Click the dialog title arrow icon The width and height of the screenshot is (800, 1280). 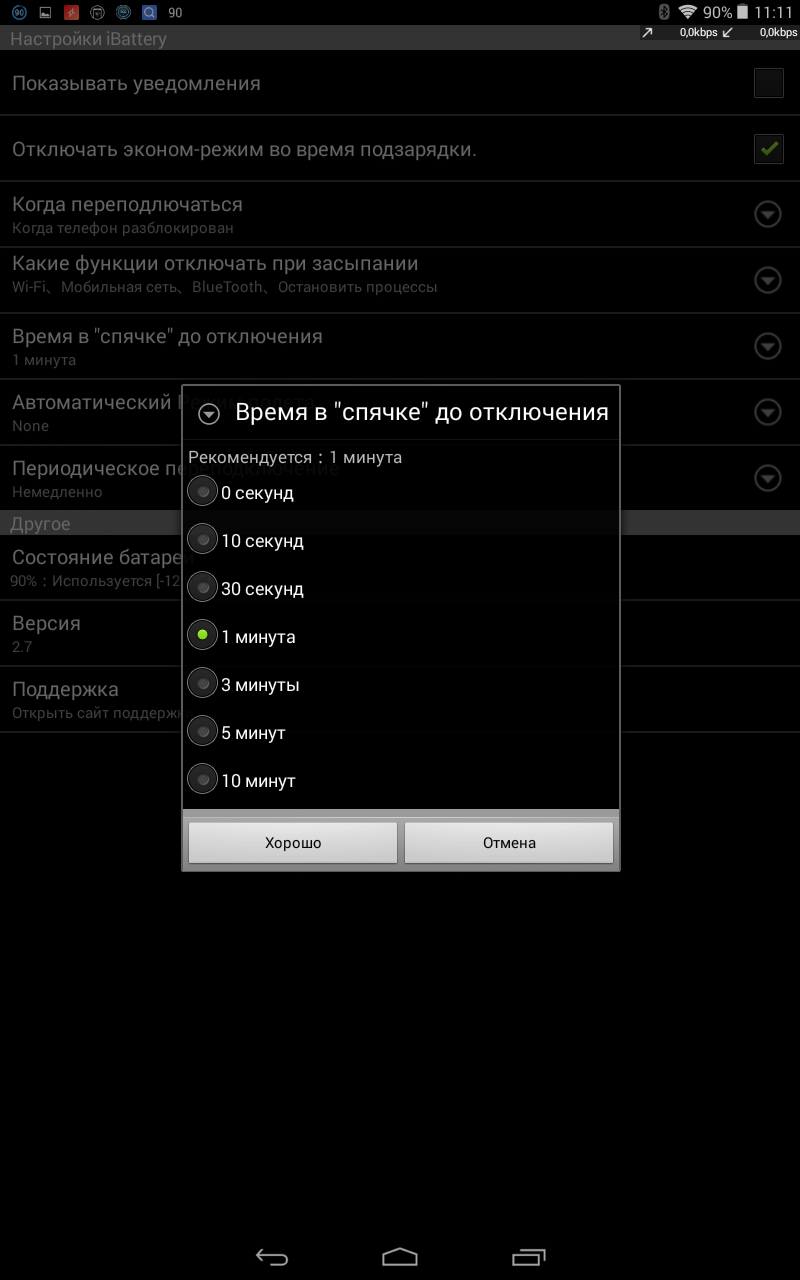point(209,414)
